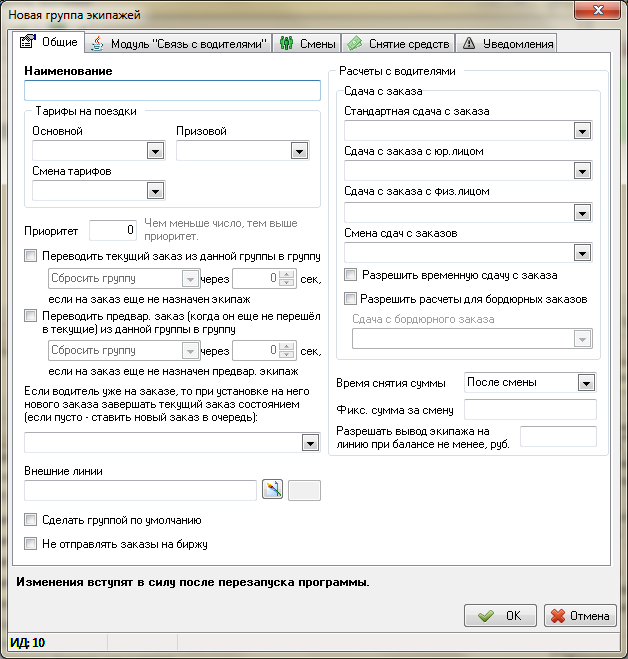628x659 pixels.
Task: Toggle Разрешить временную сдачу с заказа
Action: 350,275
